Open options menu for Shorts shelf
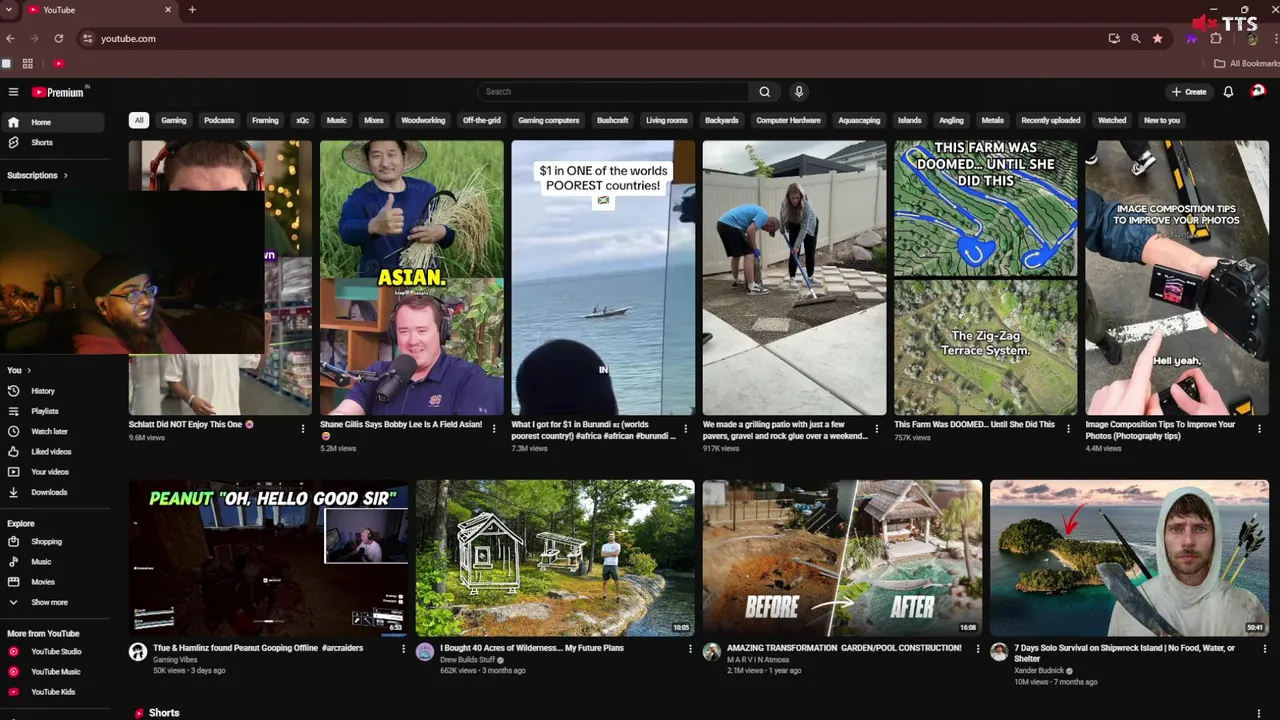The height and width of the screenshot is (720, 1280). (1258, 713)
